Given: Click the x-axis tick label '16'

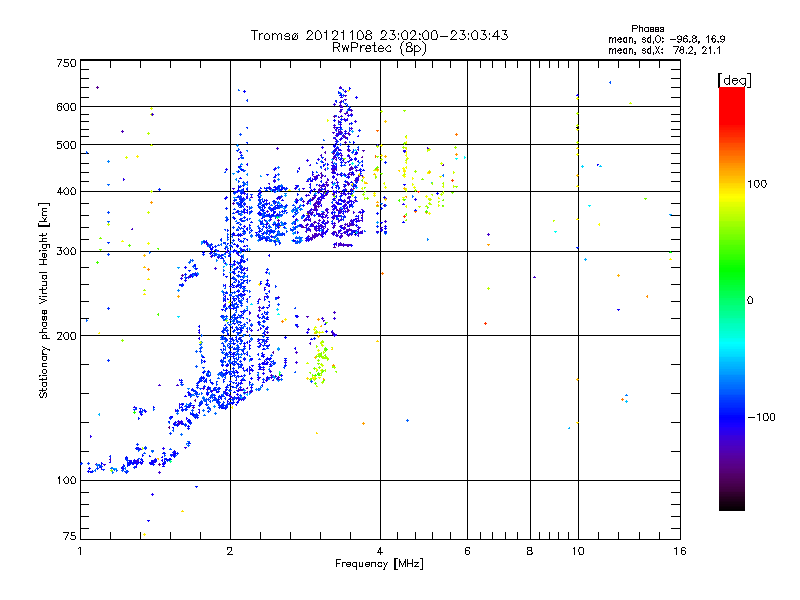Looking at the screenshot, I should (x=680, y=551).
